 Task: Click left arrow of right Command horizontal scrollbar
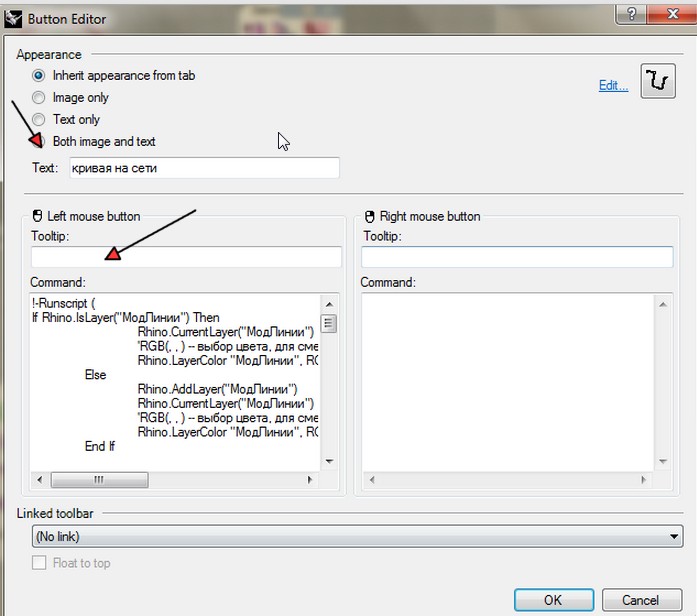pyautogui.click(x=372, y=480)
